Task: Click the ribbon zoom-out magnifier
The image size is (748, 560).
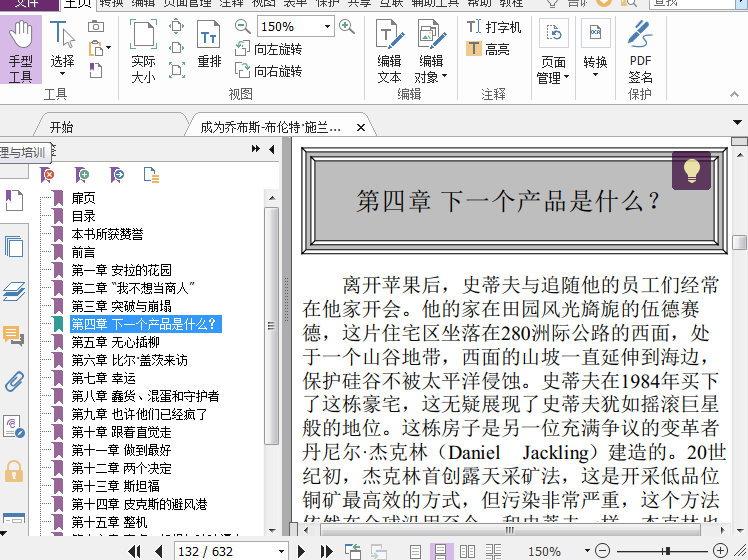Action: 242,26
